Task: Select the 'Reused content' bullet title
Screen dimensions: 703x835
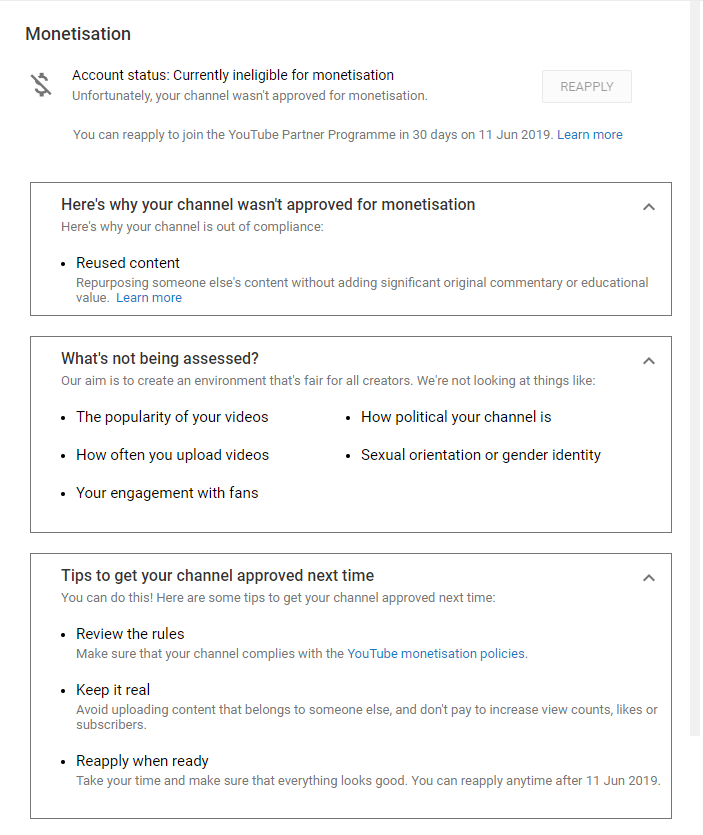Action: (128, 263)
